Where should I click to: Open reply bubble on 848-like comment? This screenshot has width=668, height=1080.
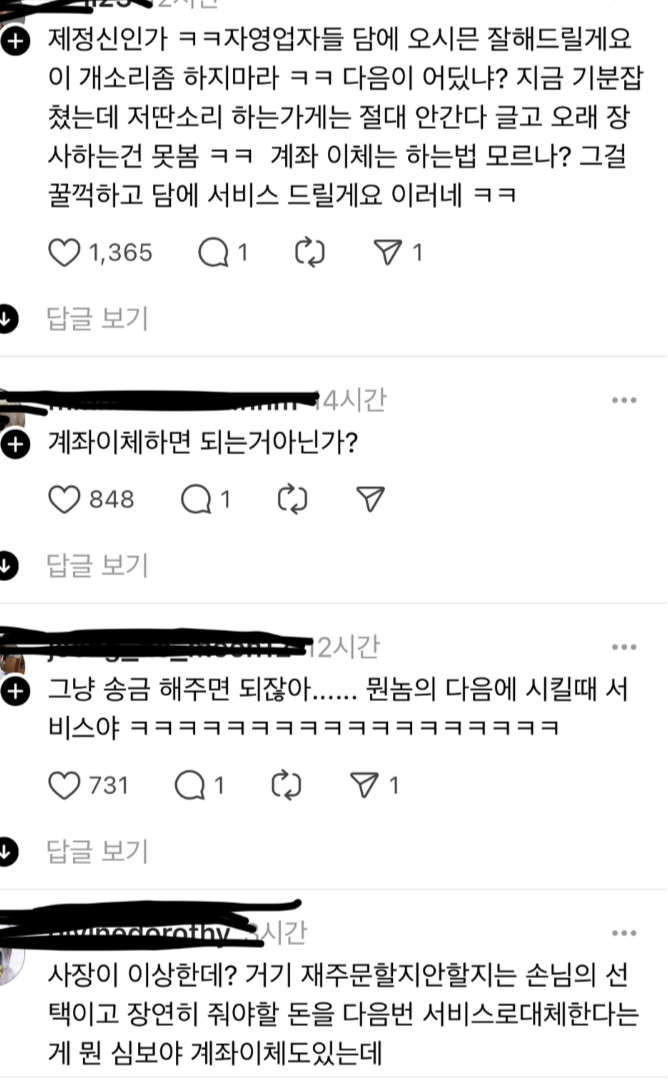coord(196,499)
